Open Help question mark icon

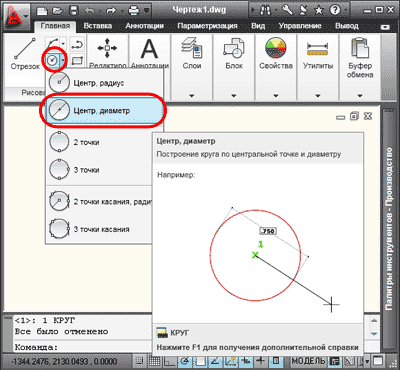pyautogui.click(x=334, y=11)
